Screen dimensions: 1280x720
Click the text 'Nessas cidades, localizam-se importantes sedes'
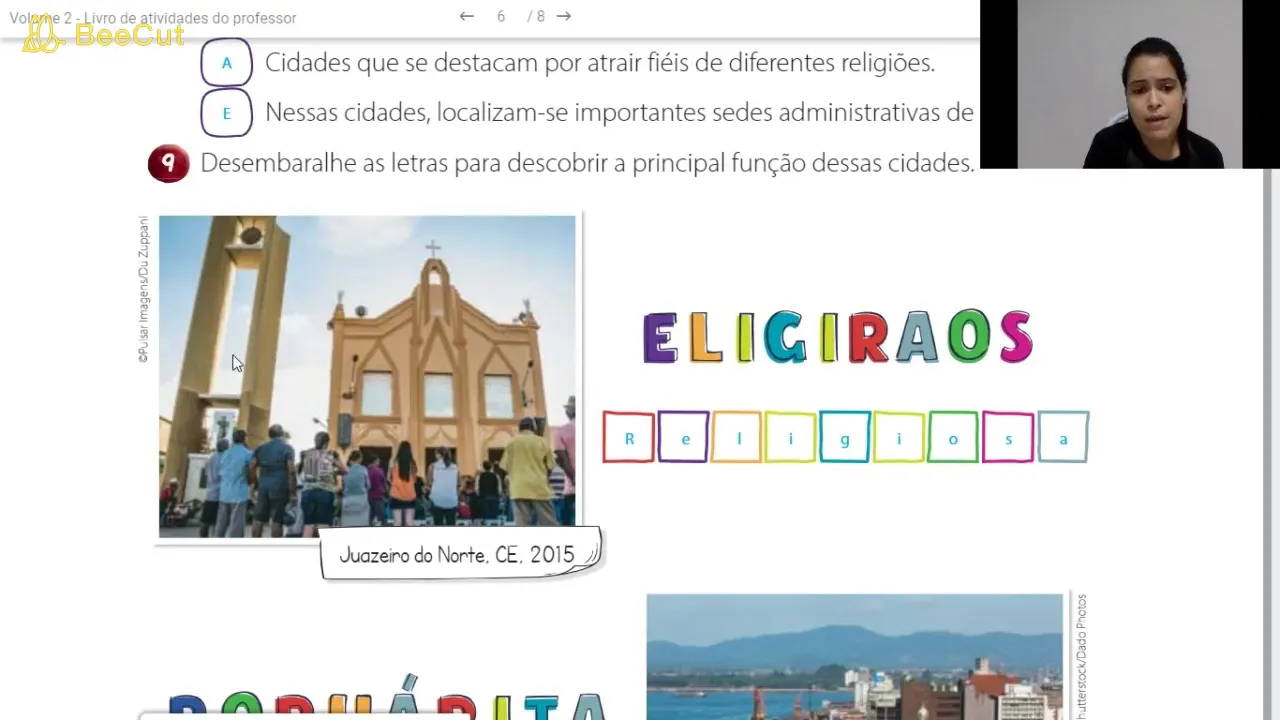(x=518, y=113)
